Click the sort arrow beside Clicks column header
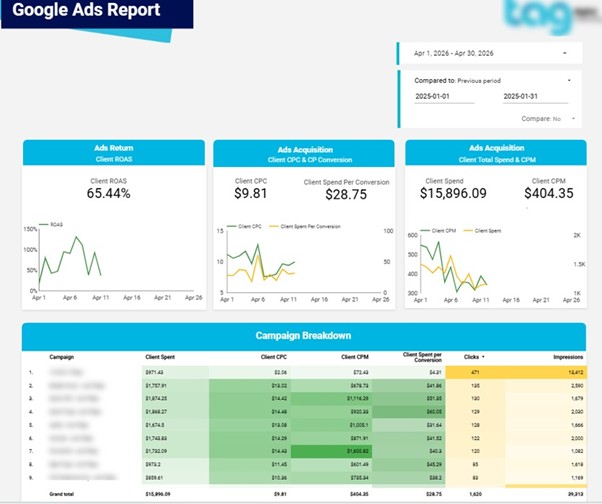 click(x=483, y=357)
